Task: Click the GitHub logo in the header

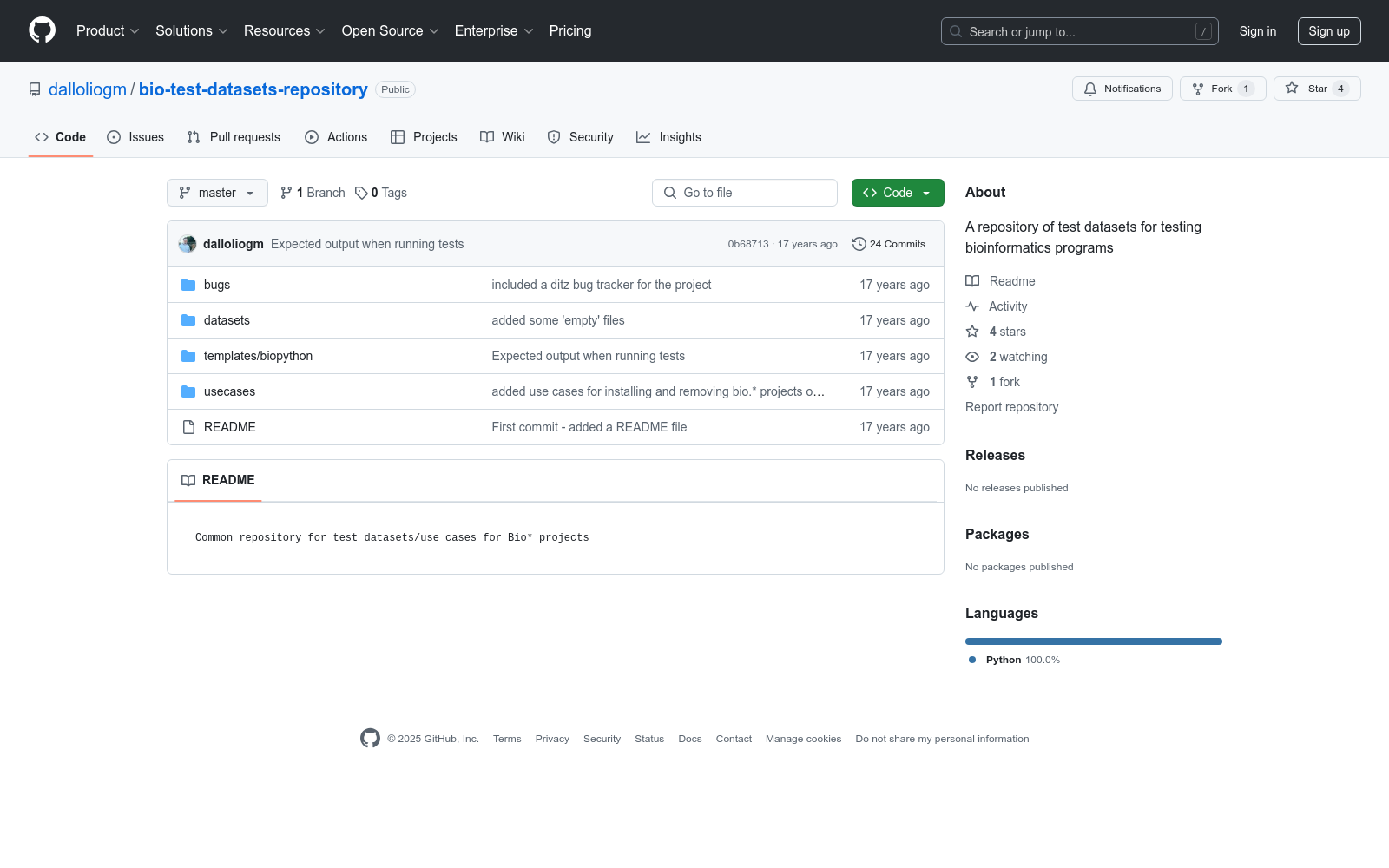Action: (42, 30)
